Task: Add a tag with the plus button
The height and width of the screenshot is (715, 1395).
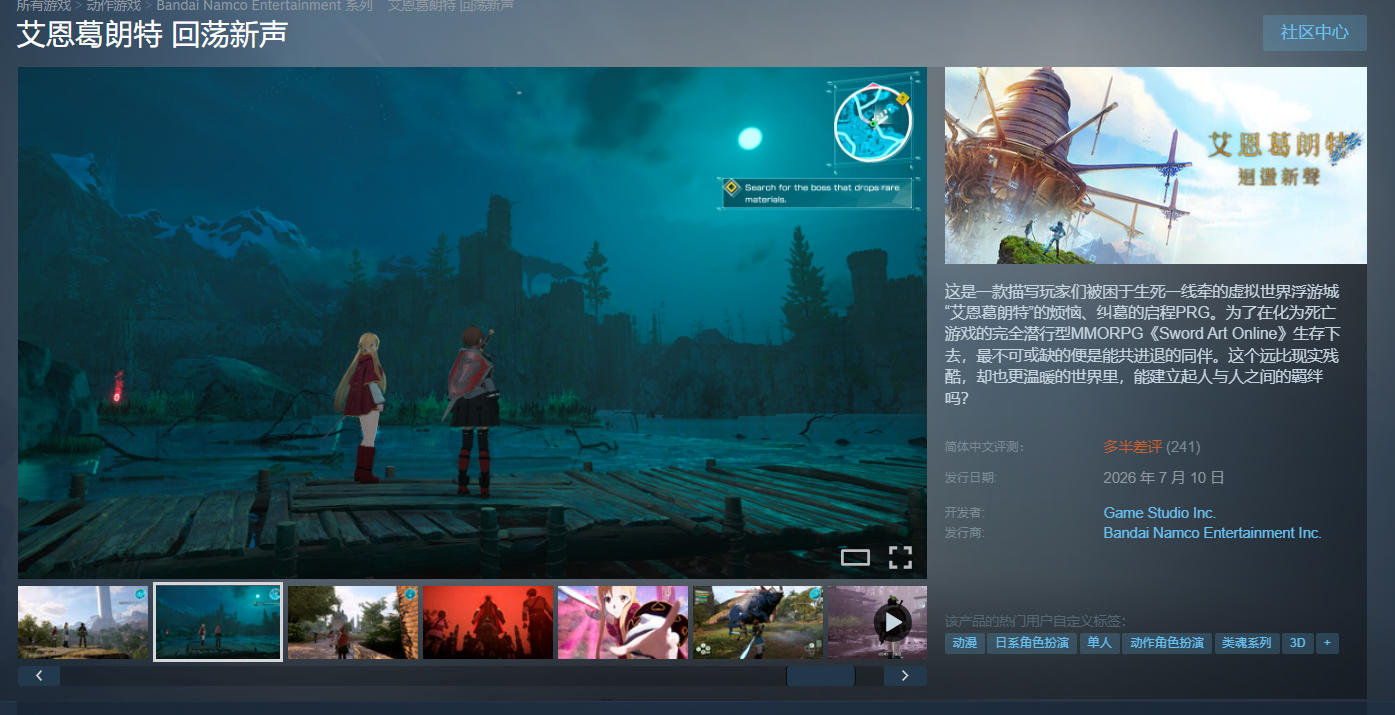Action: click(x=1327, y=643)
